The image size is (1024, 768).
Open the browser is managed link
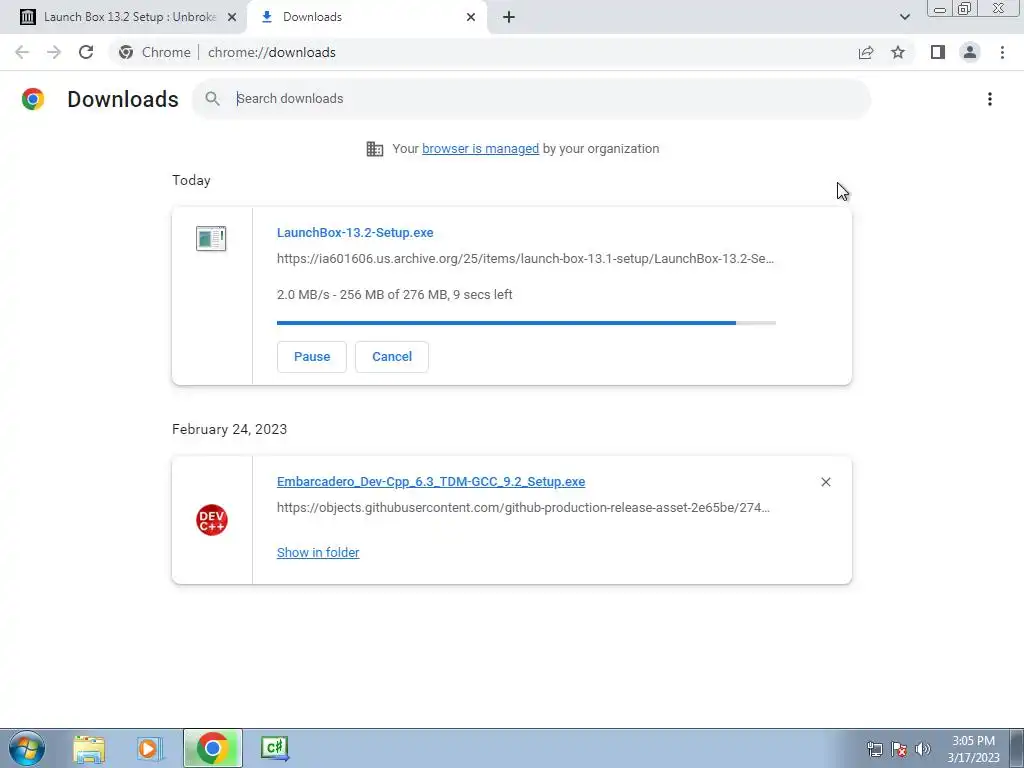[481, 149]
